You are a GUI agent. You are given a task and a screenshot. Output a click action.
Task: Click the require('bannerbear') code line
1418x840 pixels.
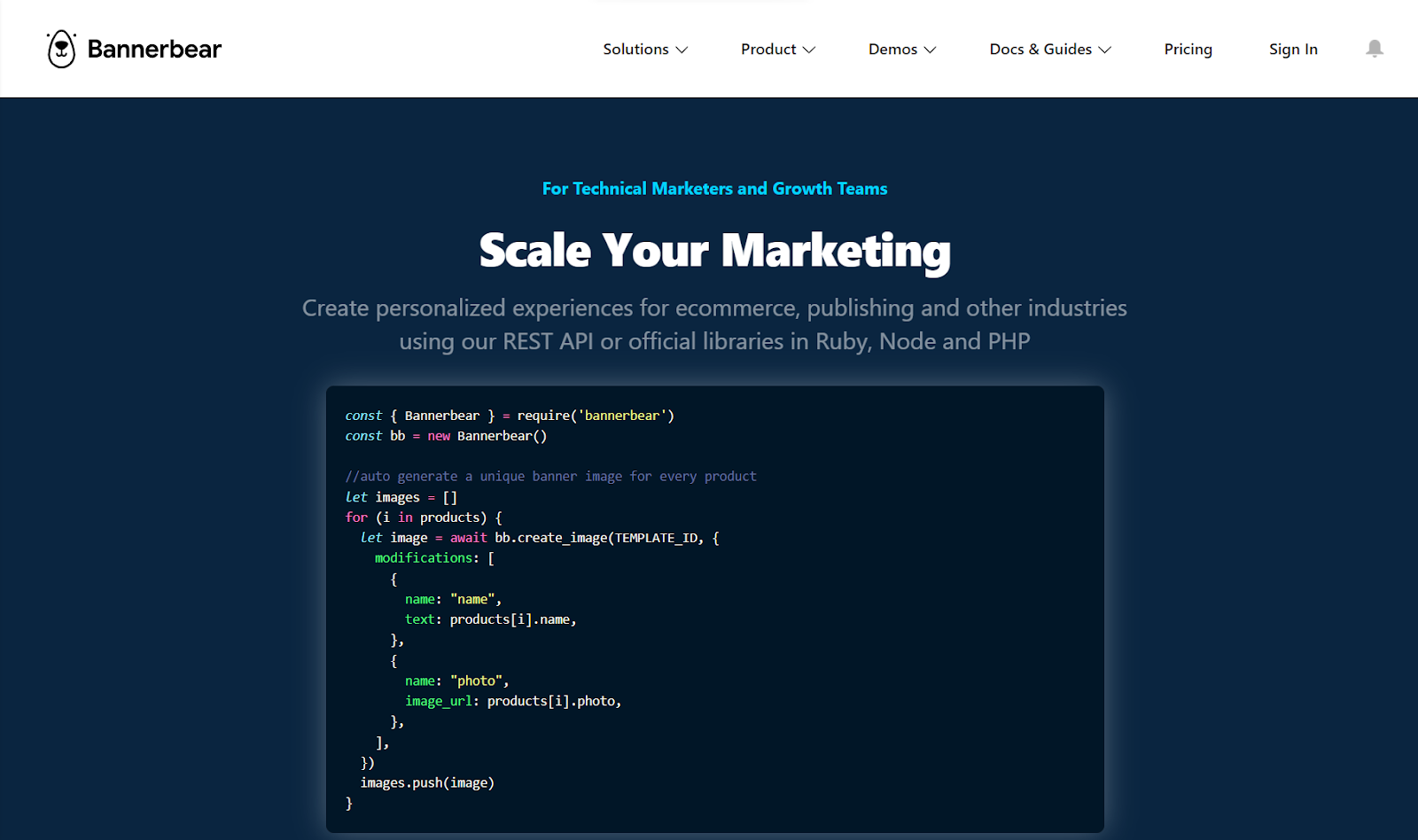510,416
